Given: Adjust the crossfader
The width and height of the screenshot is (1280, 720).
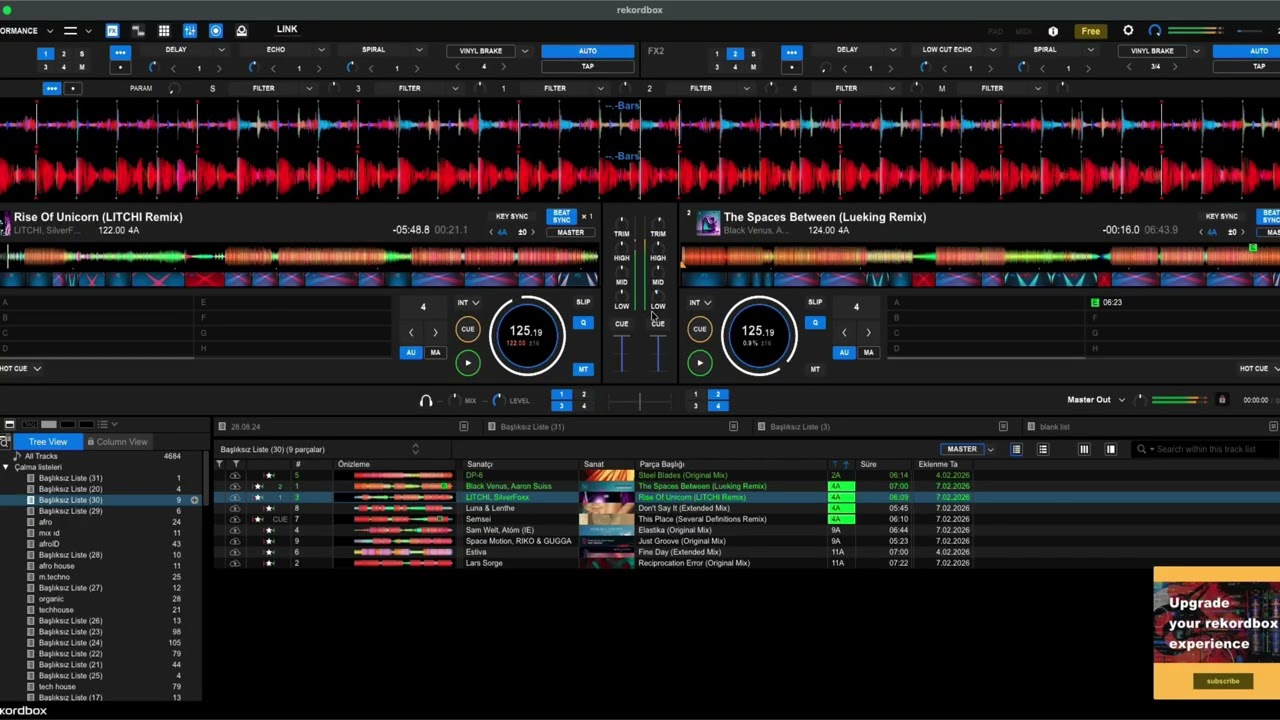Looking at the screenshot, I should tap(640, 400).
